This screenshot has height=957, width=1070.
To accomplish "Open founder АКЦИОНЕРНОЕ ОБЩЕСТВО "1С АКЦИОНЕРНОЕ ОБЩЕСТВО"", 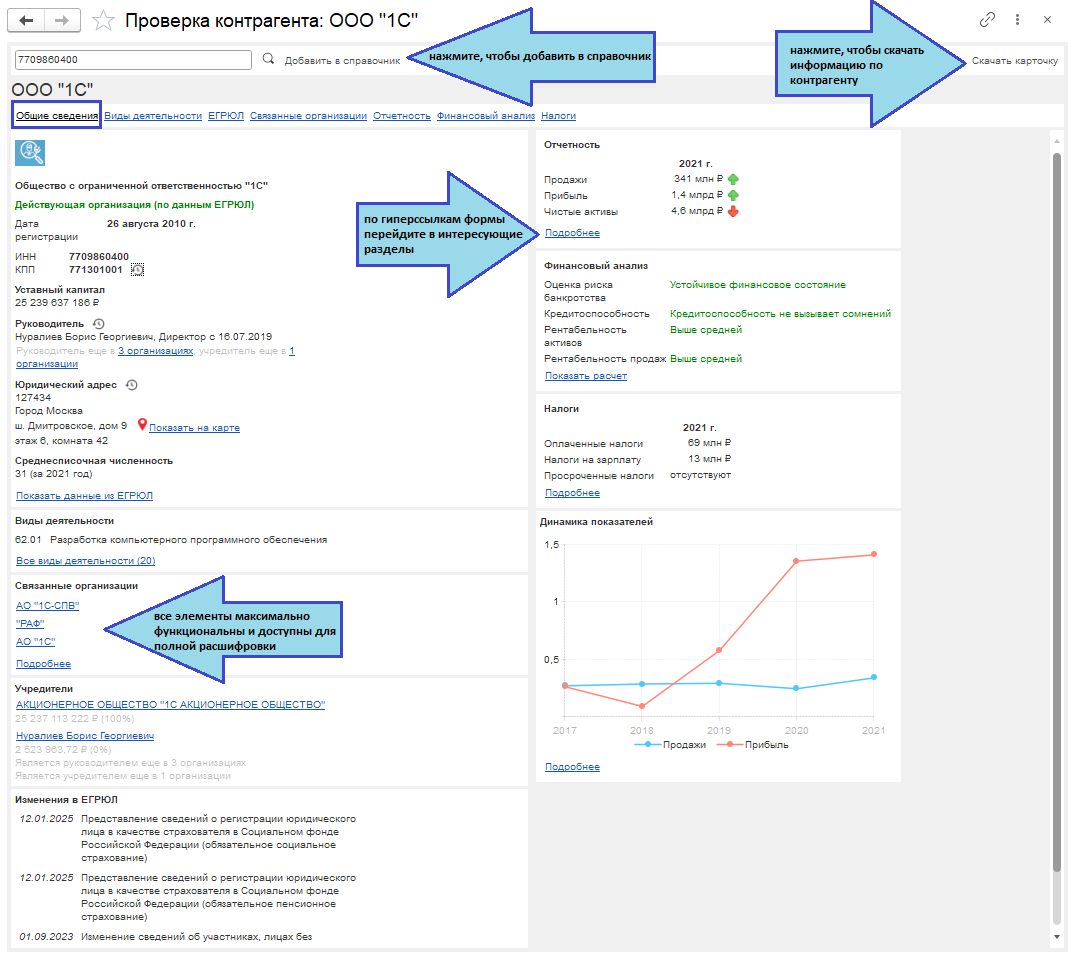I will [x=171, y=704].
